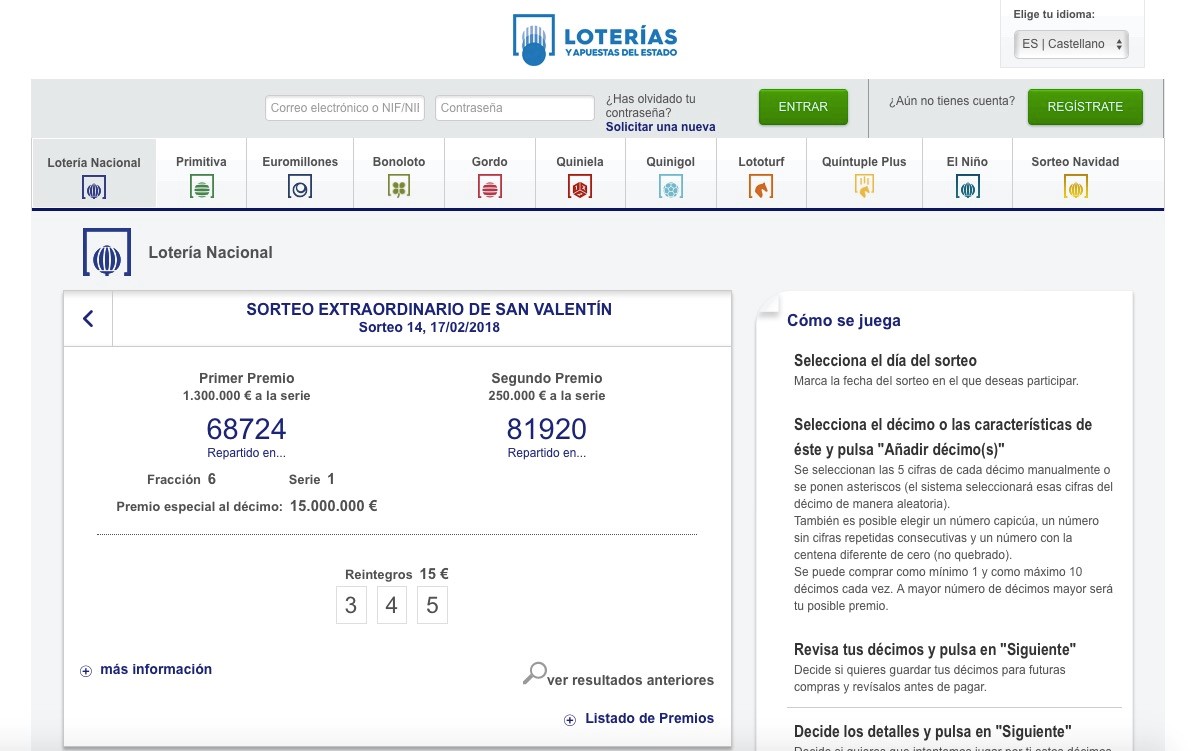Click the Cómo se juega heading
The width and height of the screenshot is (1195, 751).
[844, 321]
